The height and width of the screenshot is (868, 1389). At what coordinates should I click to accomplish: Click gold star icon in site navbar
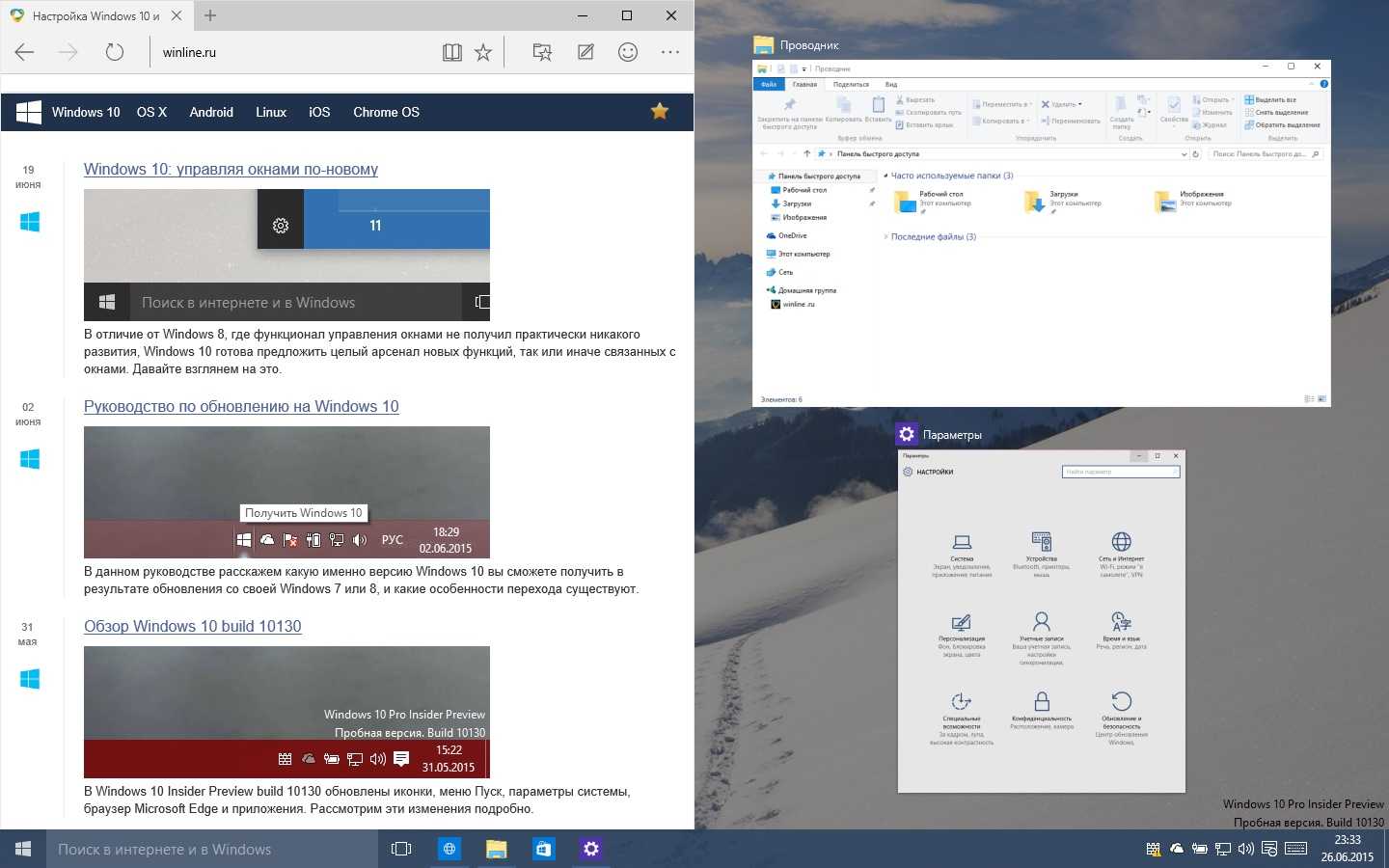660,111
